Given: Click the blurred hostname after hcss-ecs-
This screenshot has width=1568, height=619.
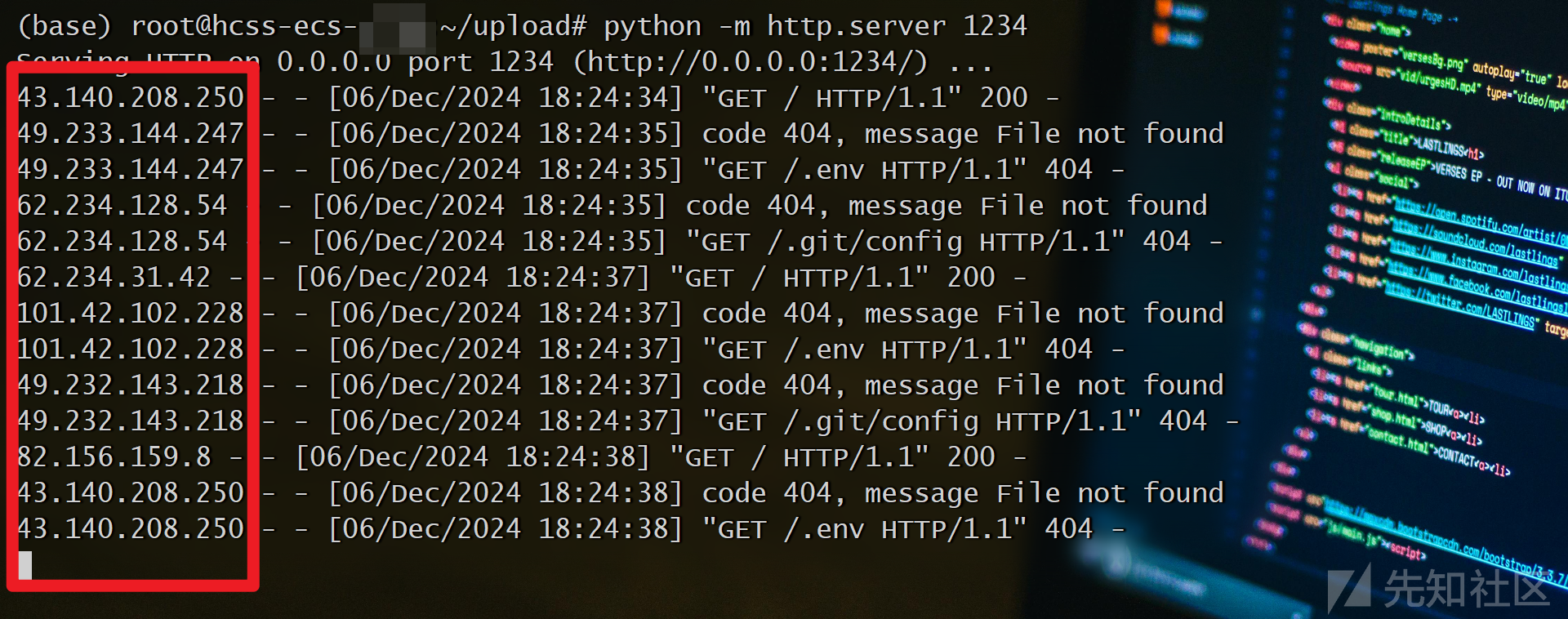Looking at the screenshot, I should point(396,26).
